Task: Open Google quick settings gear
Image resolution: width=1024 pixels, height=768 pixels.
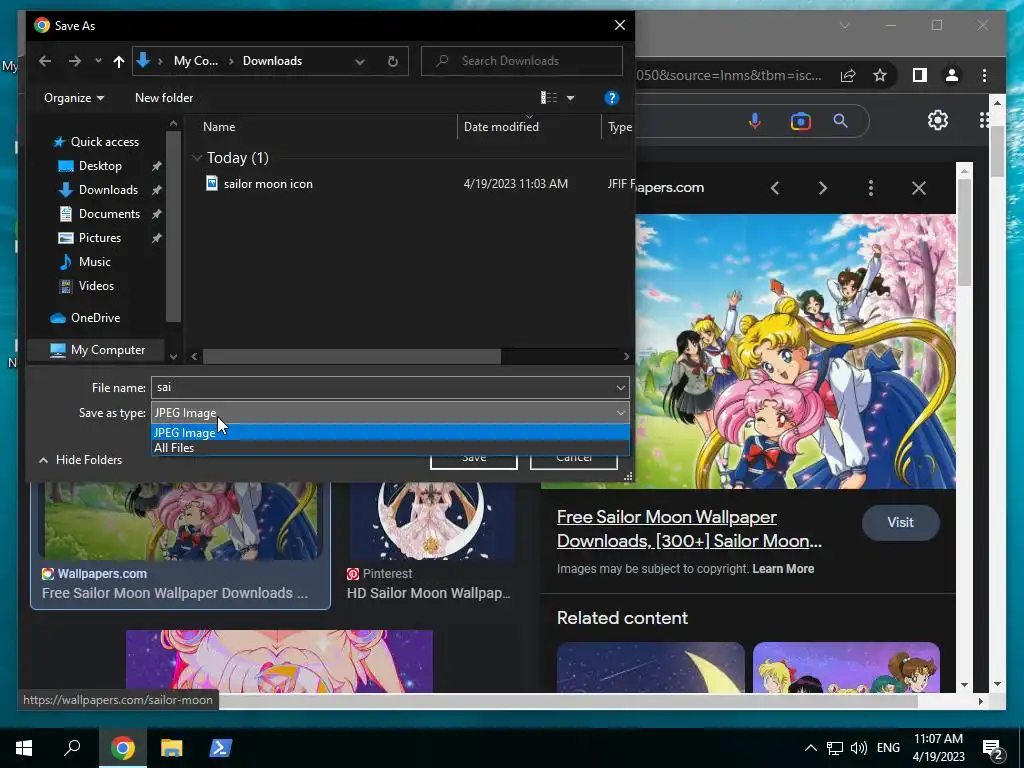Action: click(938, 120)
